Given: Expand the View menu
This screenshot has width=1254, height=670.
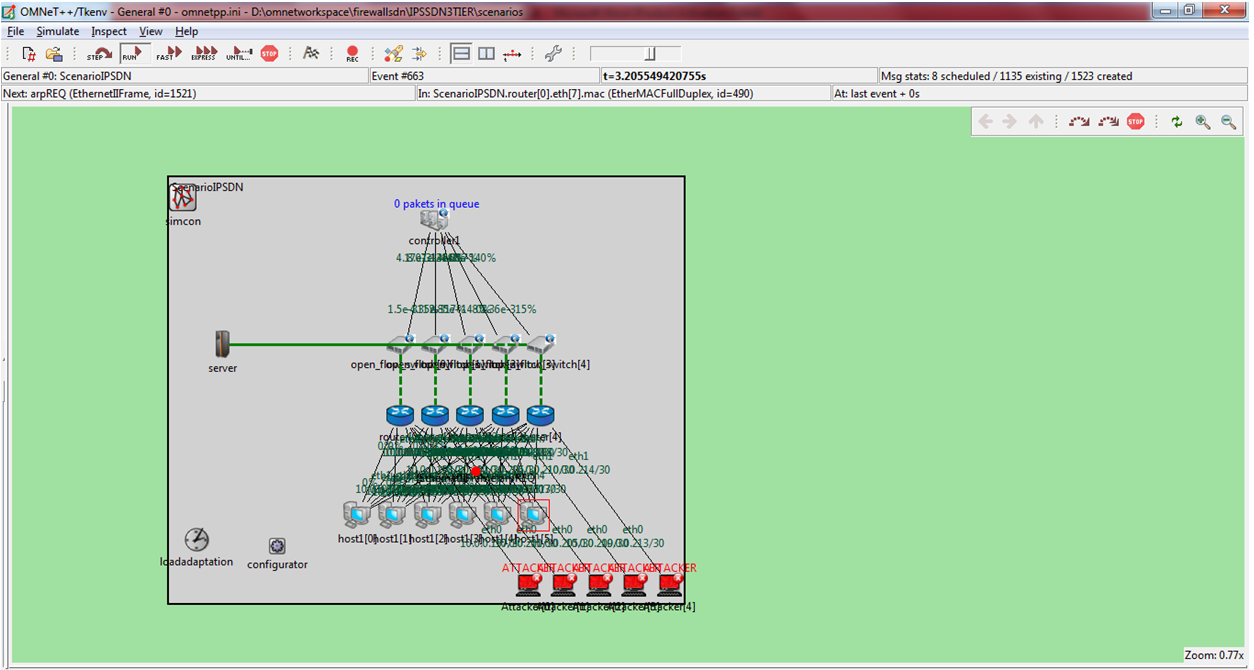Looking at the screenshot, I should point(150,32).
